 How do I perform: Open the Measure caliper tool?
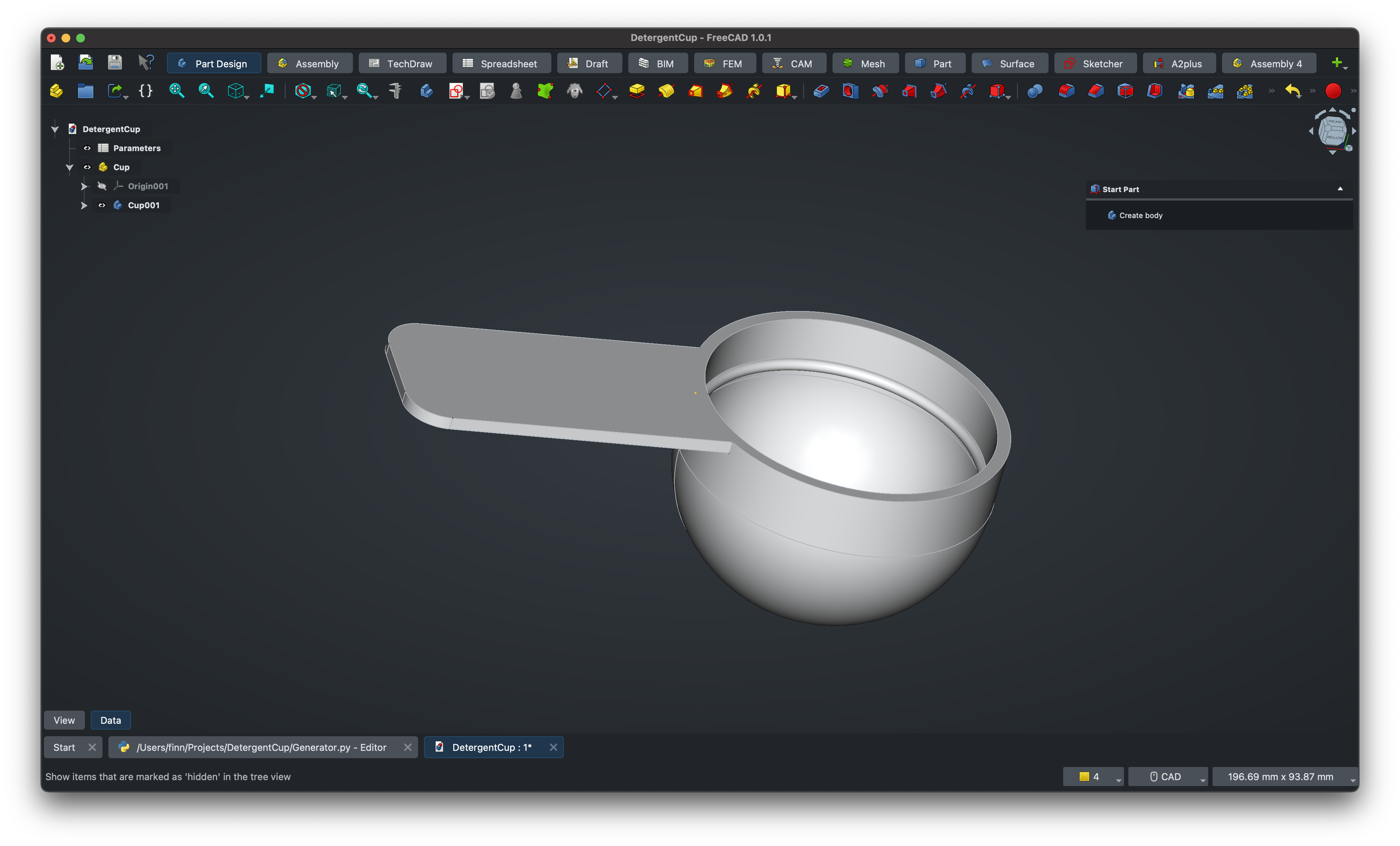[395, 91]
